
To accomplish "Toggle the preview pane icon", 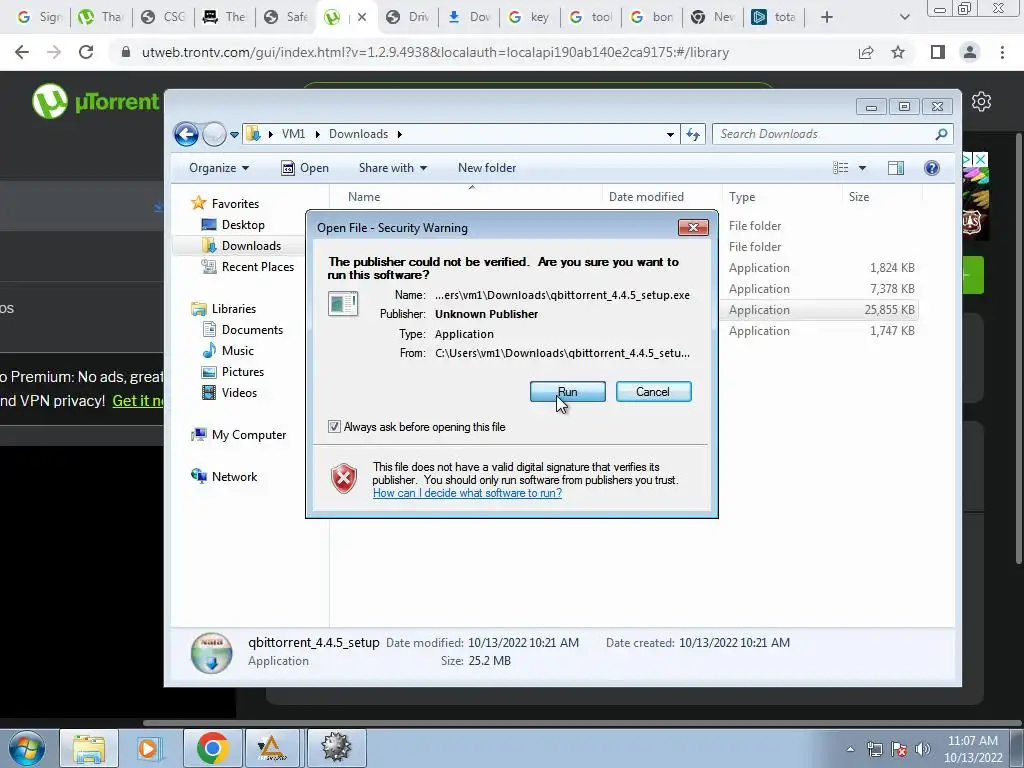I will (x=895, y=168).
